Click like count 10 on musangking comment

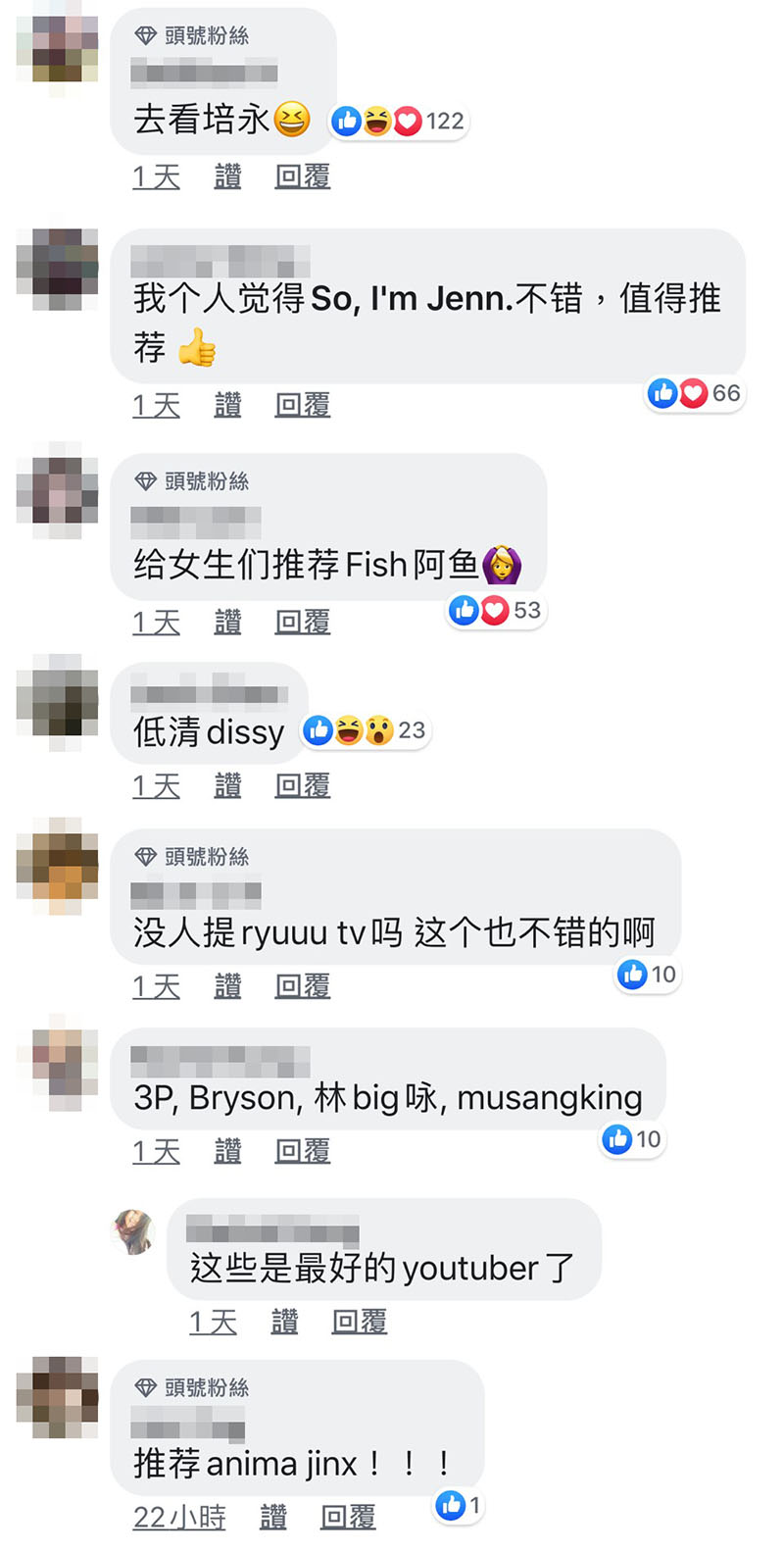click(x=632, y=1139)
